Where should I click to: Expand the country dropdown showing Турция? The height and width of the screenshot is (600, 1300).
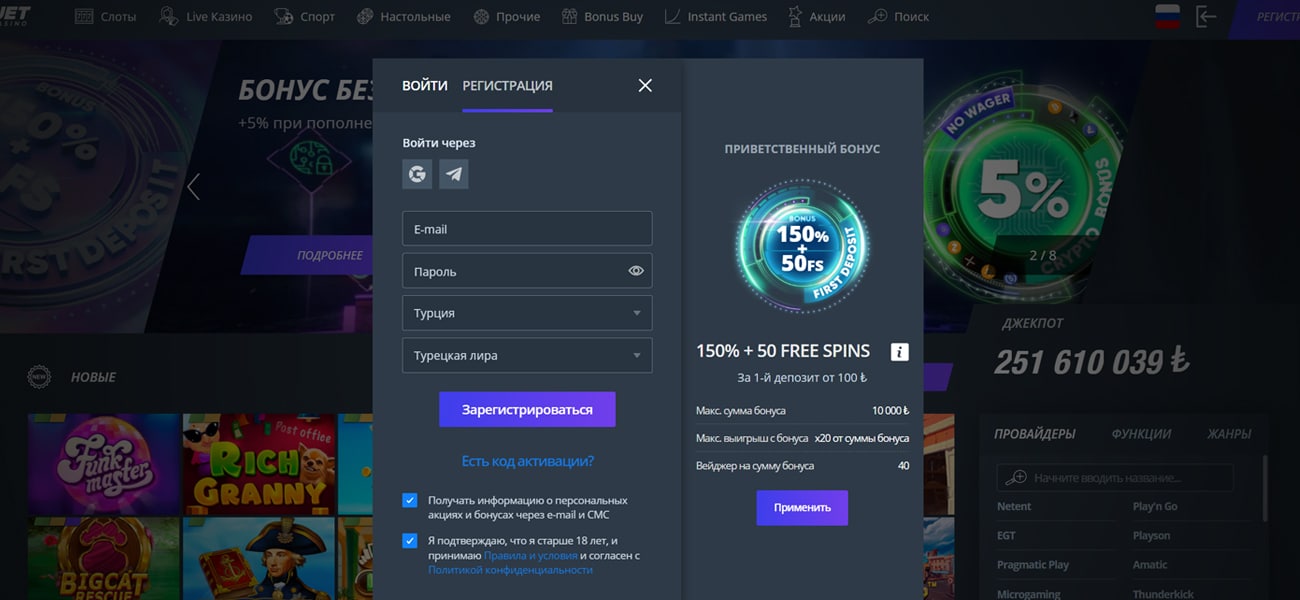tap(527, 313)
